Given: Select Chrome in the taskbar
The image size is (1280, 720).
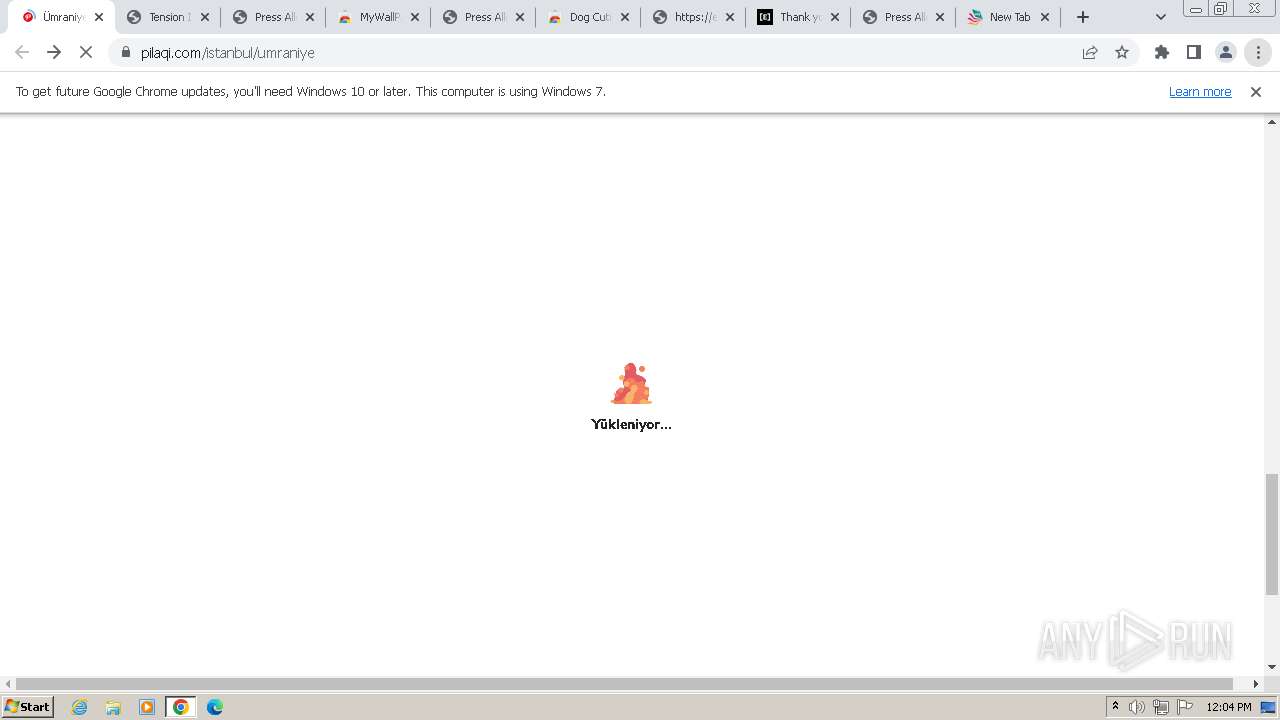Looking at the screenshot, I should [x=181, y=707].
